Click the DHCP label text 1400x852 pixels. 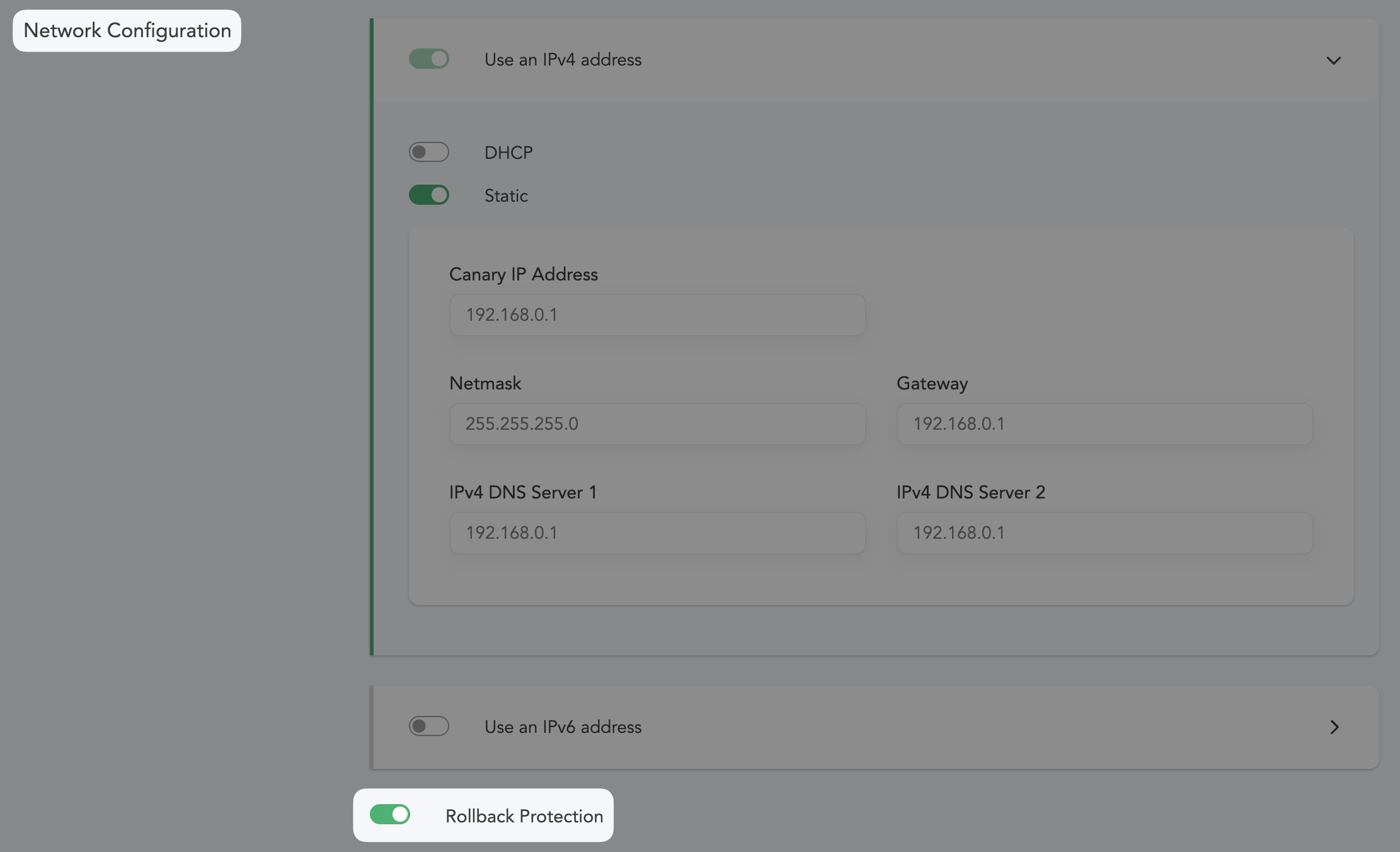(508, 153)
